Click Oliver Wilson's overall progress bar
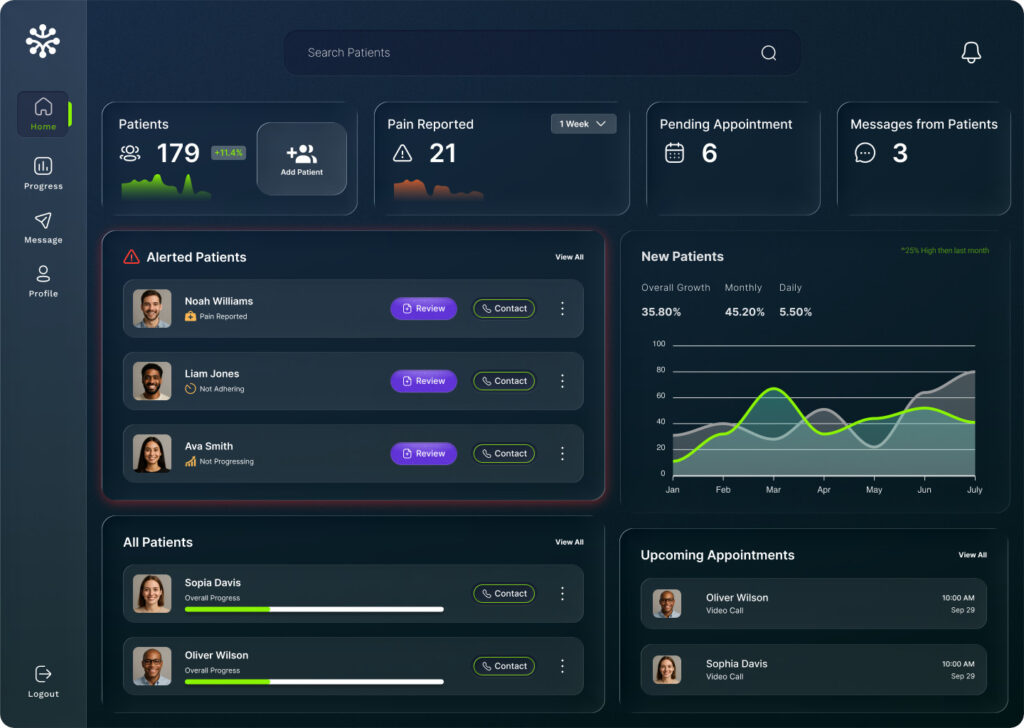Viewport: 1024px width, 728px height. pos(314,681)
